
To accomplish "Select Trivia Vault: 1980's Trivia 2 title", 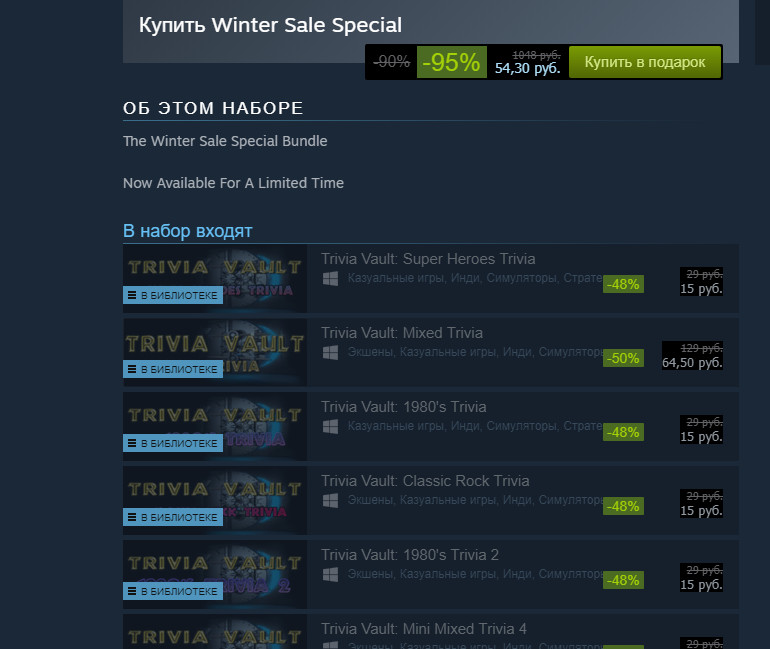I will click(x=410, y=555).
